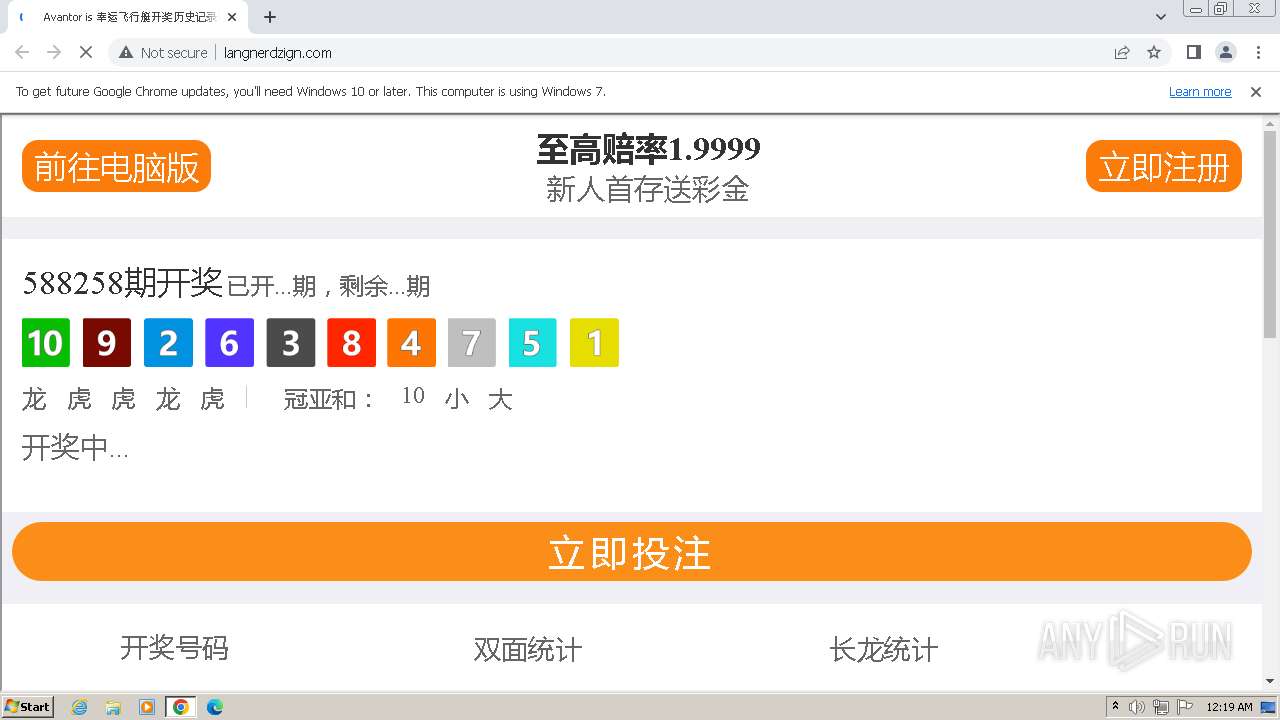Click the address bar URL langnerdzign.com
Image resolution: width=1280 pixels, height=720 pixels.
click(278, 52)
